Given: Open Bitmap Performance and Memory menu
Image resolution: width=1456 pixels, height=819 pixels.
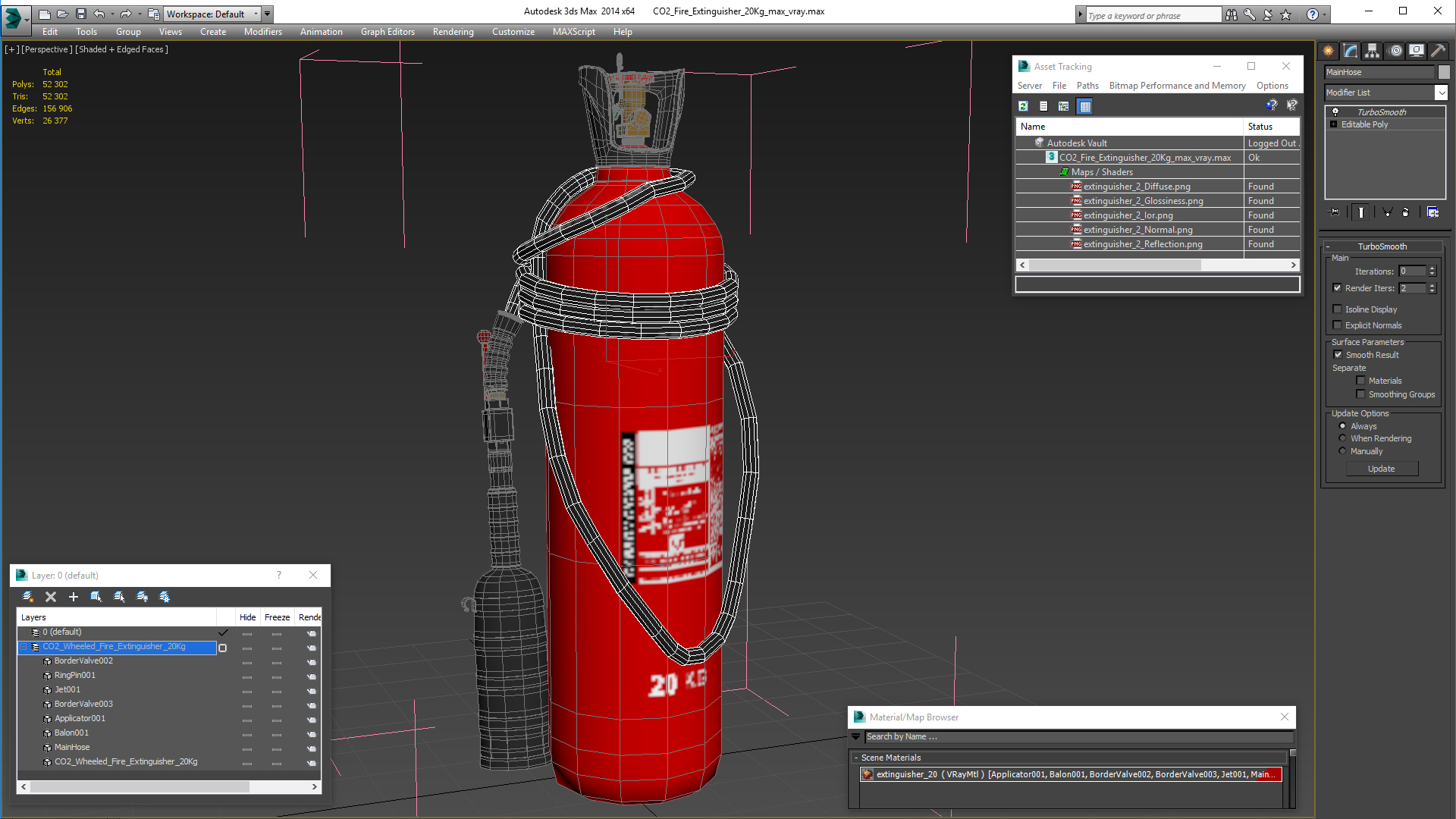Looking at the screenshot, I should pyautogui.click(x=1177, y=86).
